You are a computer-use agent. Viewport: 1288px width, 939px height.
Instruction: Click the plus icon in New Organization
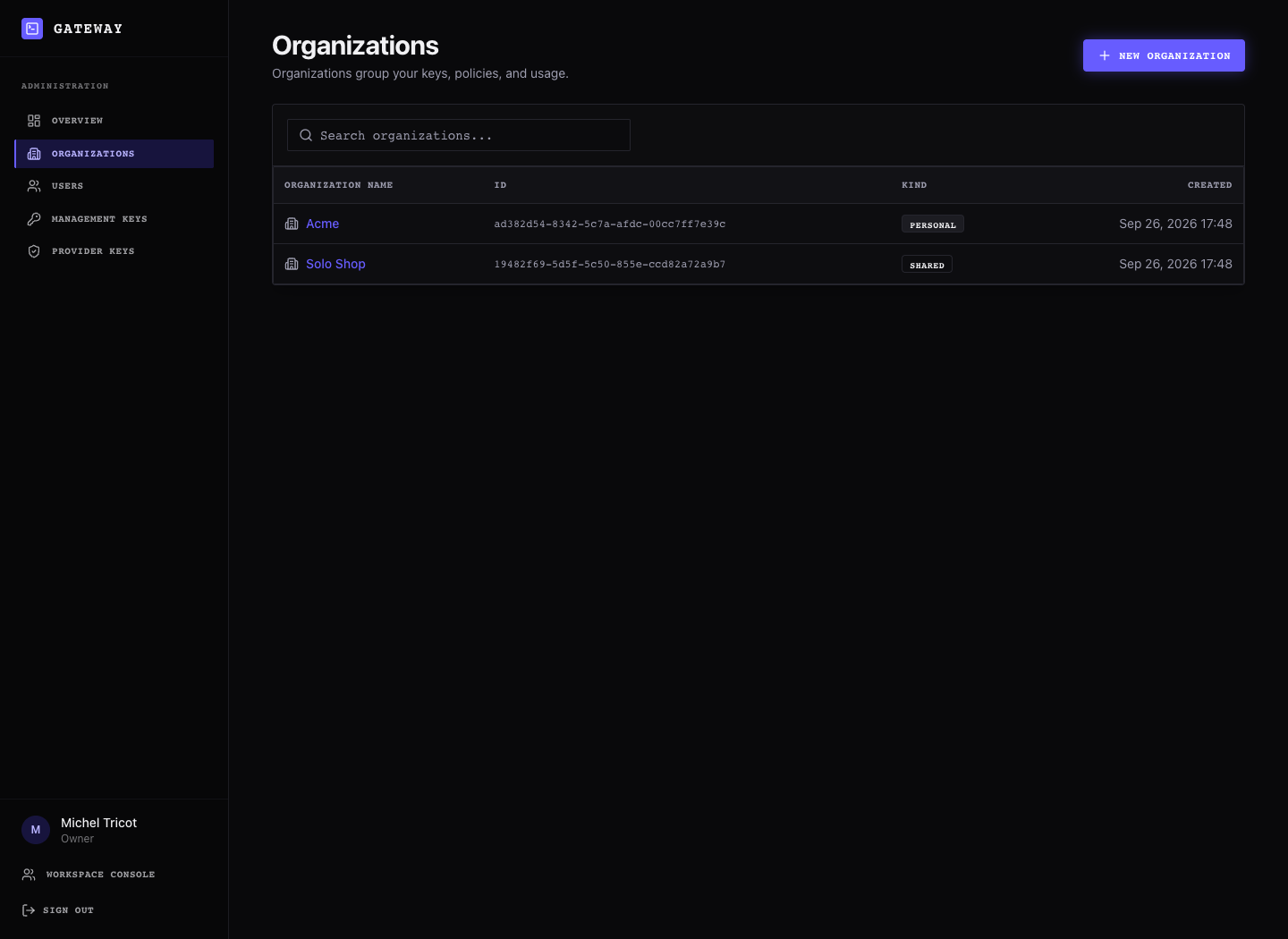pyautogui.click(x=1105, y=55)
